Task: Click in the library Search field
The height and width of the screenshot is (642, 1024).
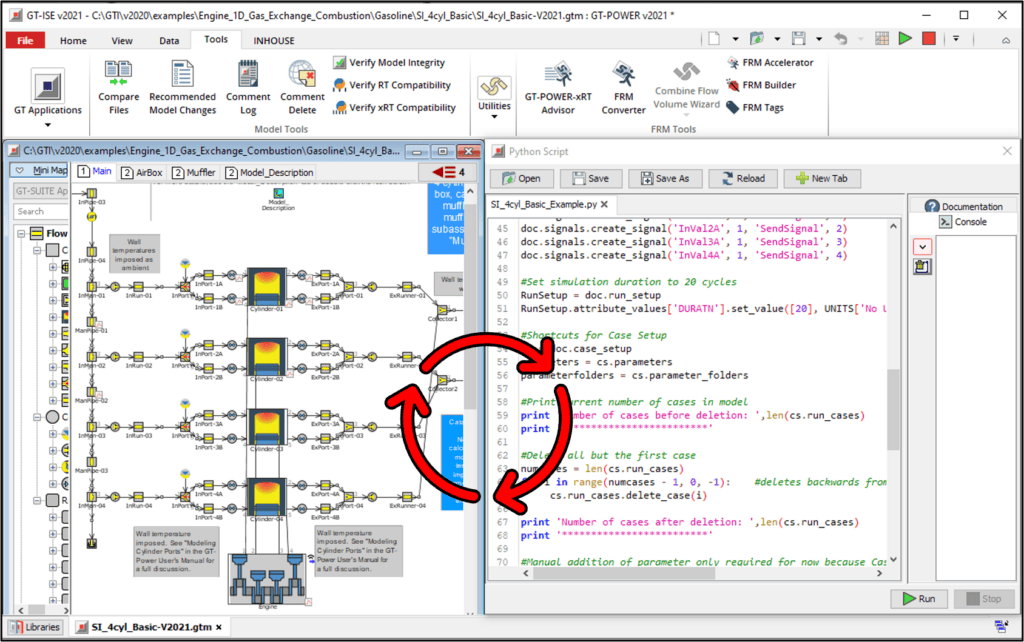Action: click(x=40, y=212)
